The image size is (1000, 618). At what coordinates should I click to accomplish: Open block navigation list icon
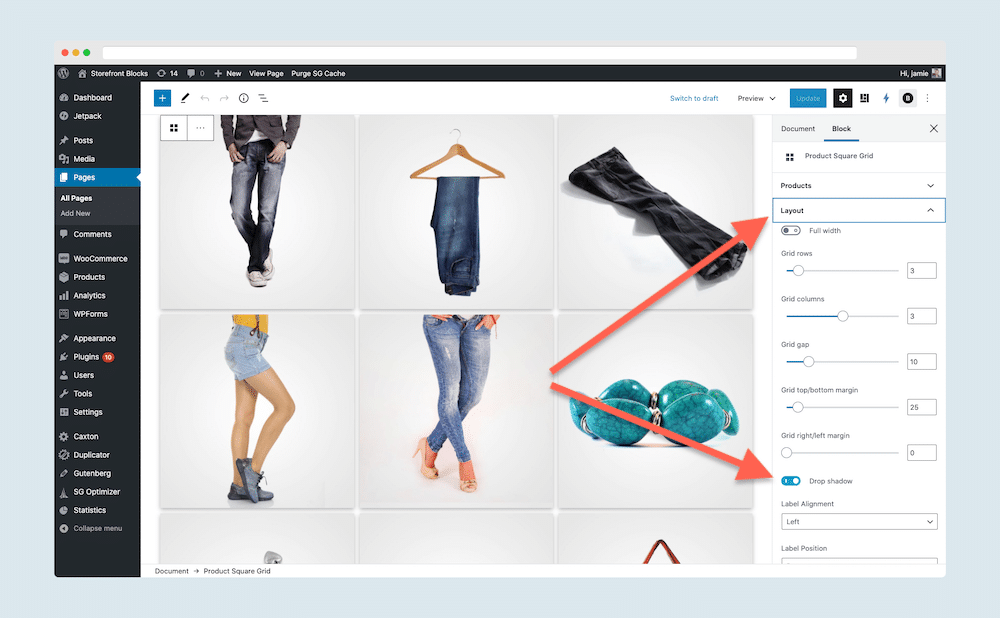[x=263, y=98]
